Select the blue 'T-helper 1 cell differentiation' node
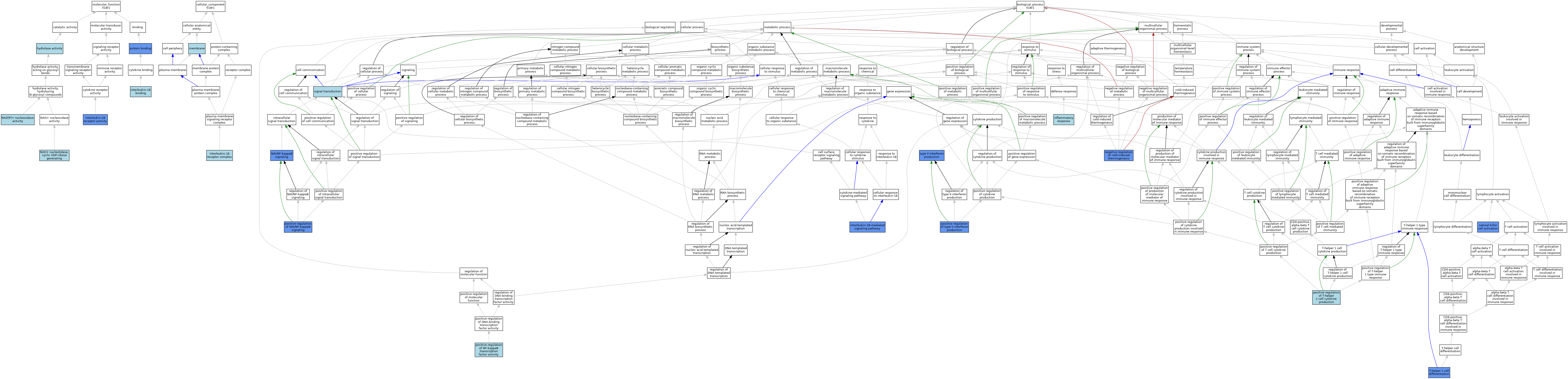This screenshot has height=379, width=1568. [1439, 372]
